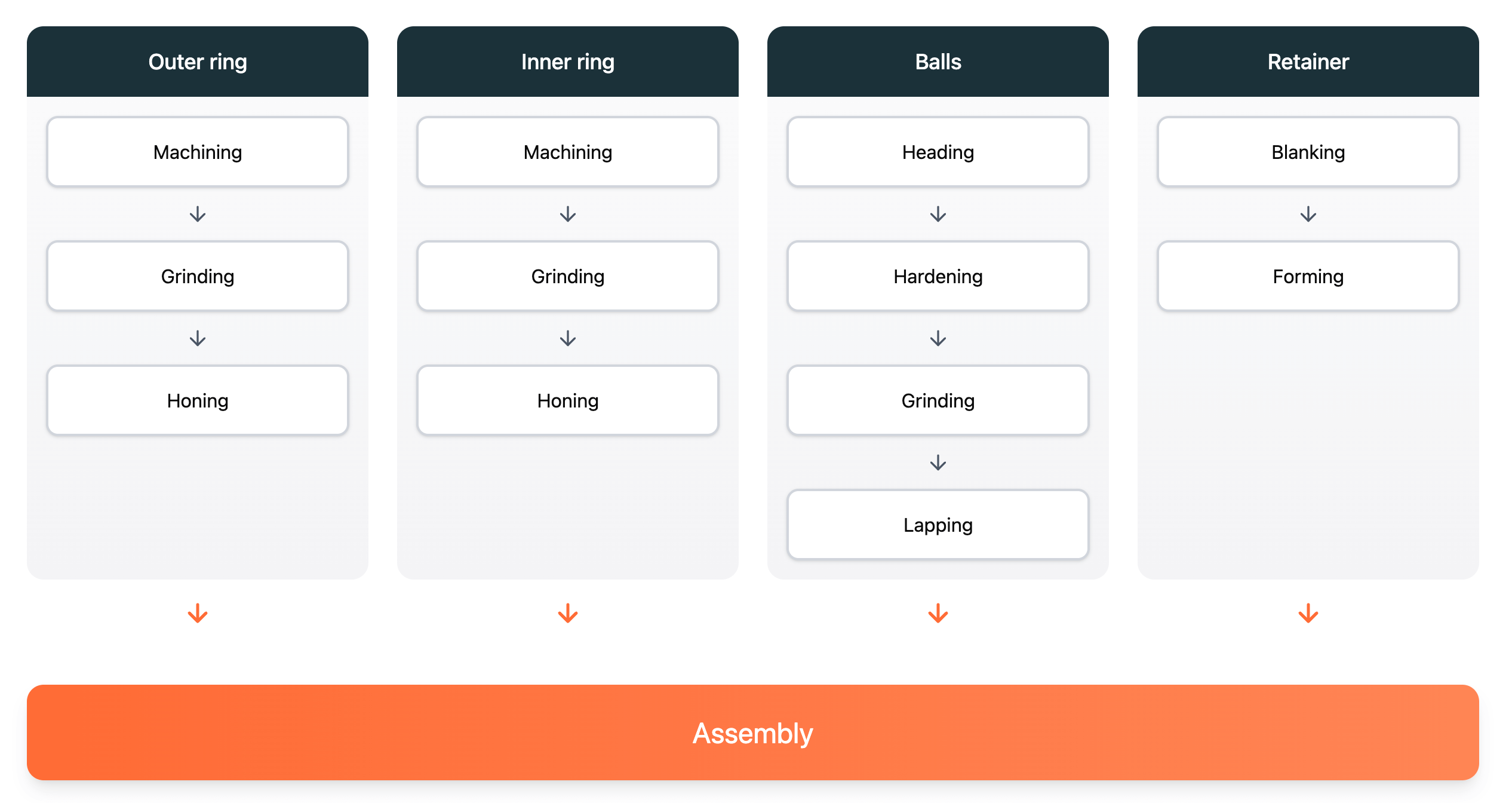The height and width of the screenshot is (803, 1512).
Task: Click the Hardening step in Balls
Action: [938, 277]
